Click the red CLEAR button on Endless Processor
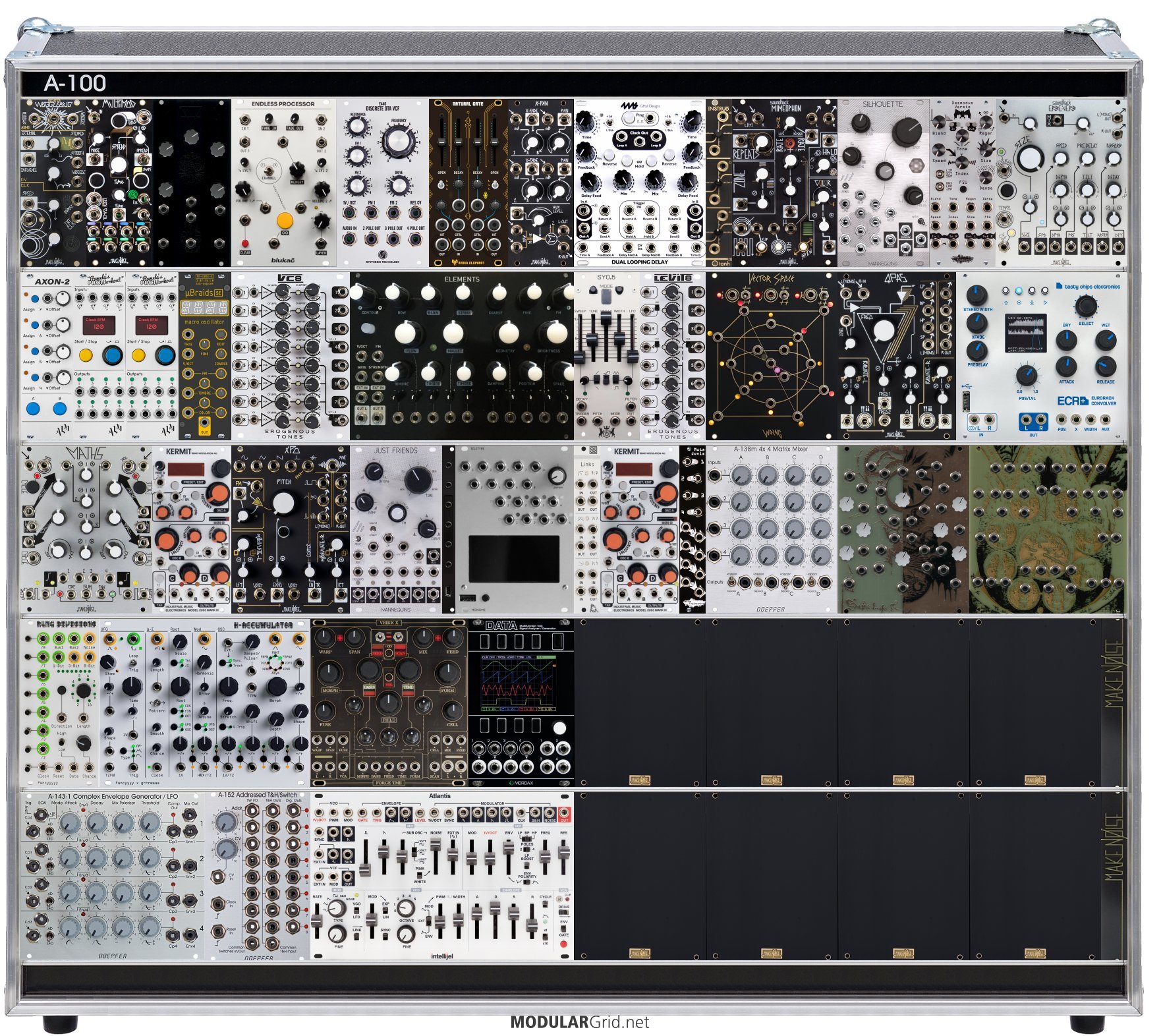The image size is (1161, 1036). [x=245, y=245]
